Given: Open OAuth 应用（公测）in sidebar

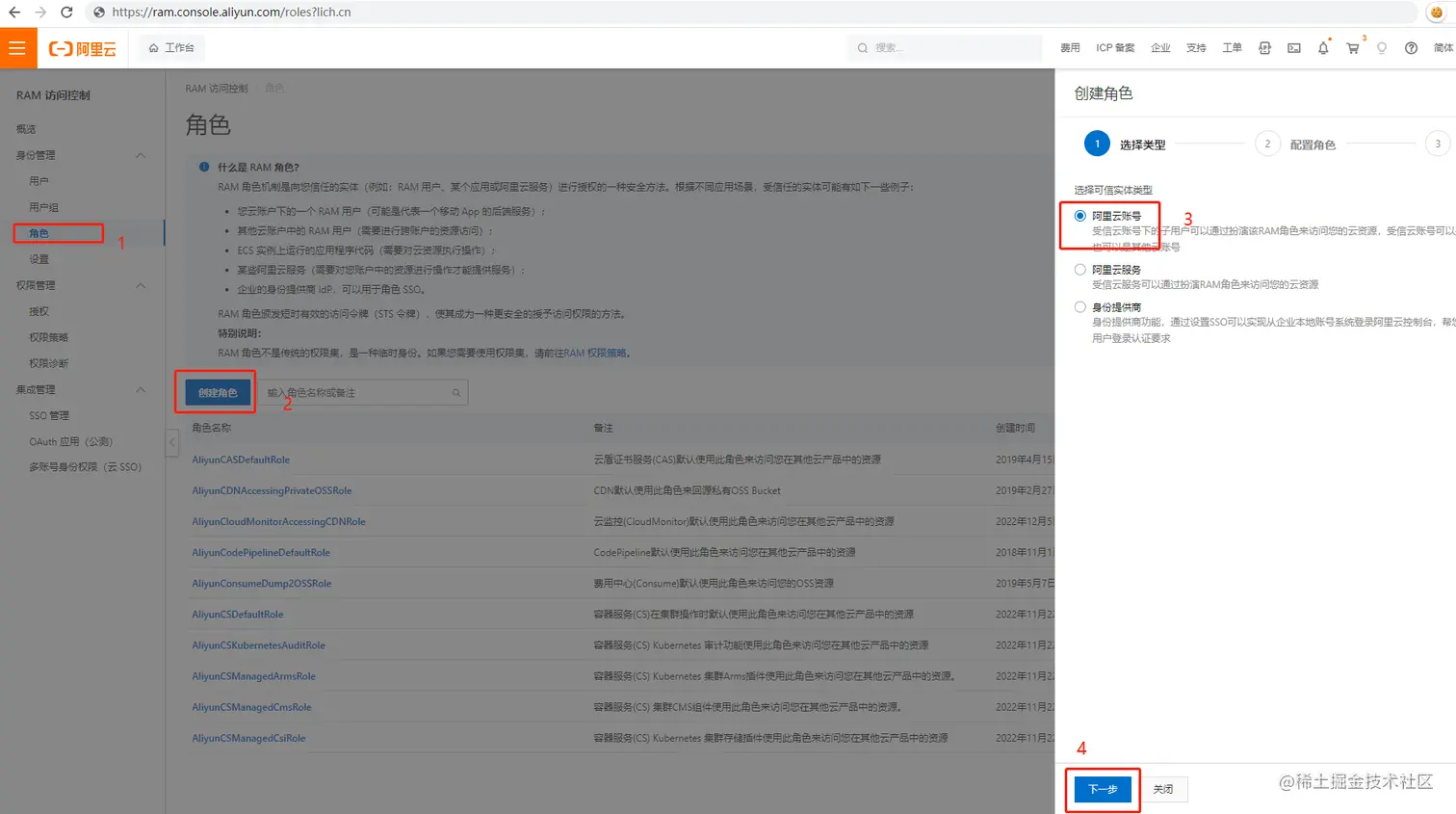Looking at the screenshot, I should tap(70, 441).
